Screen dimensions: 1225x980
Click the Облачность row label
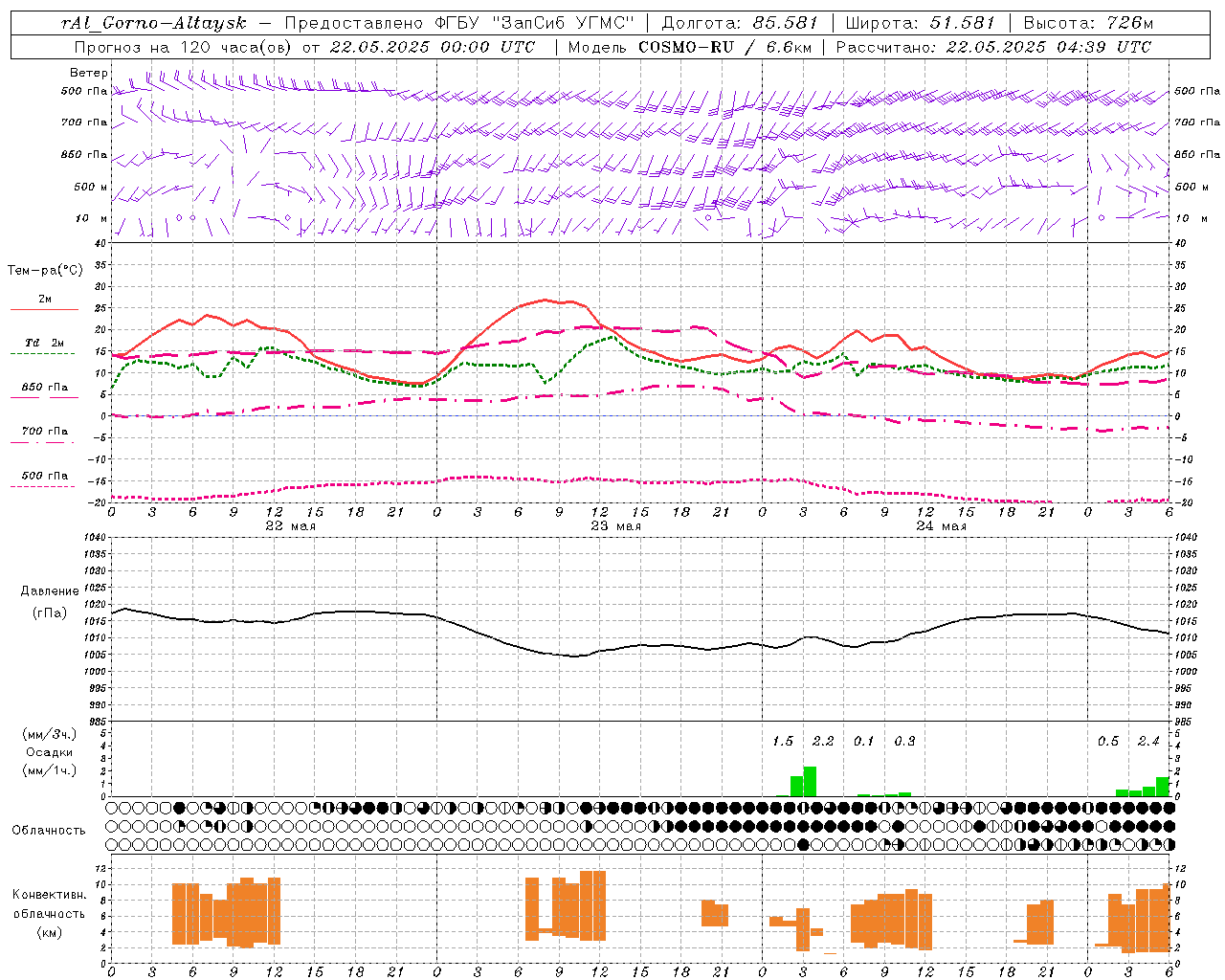49,831
